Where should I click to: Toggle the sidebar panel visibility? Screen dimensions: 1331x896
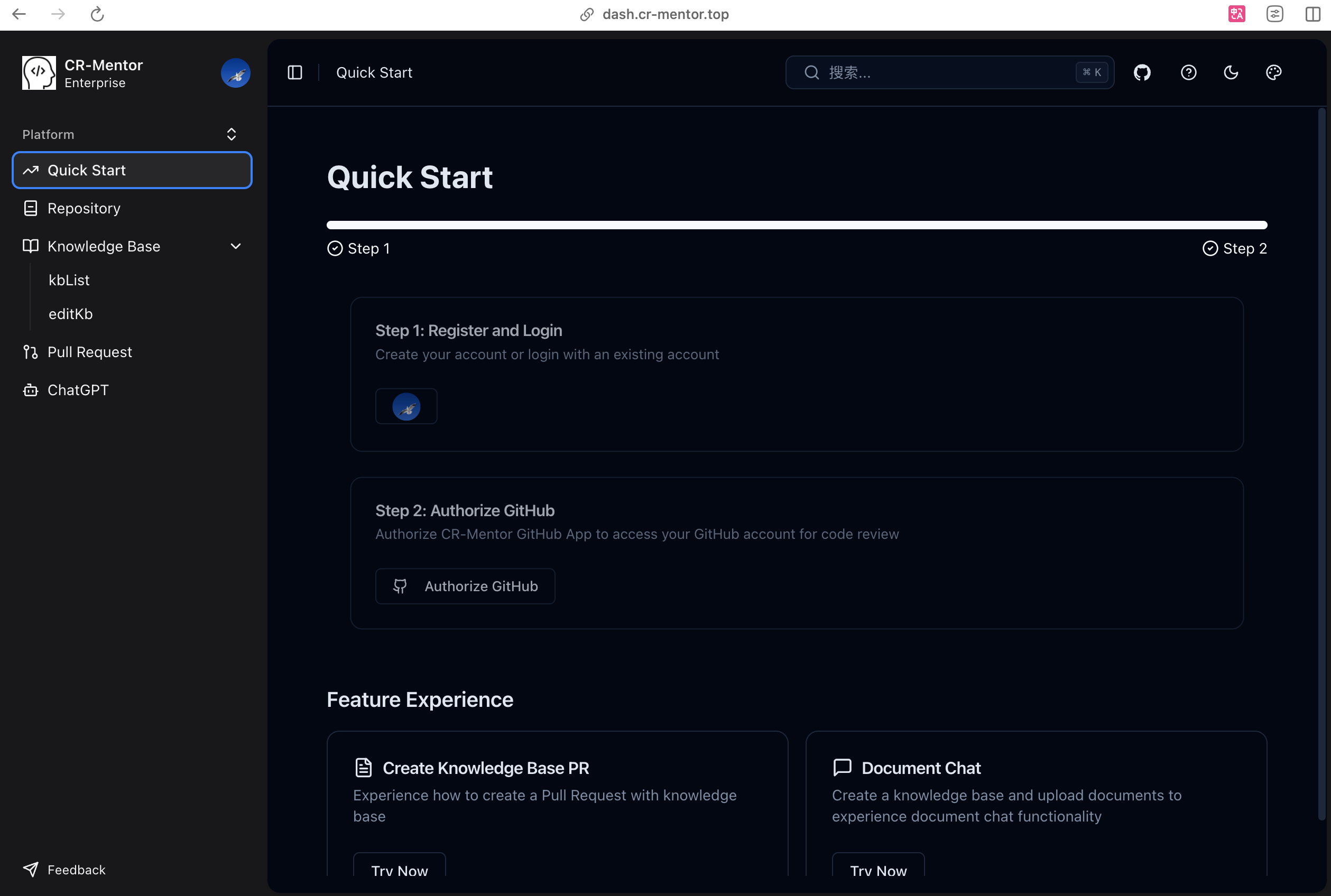[x=294, y=72]
